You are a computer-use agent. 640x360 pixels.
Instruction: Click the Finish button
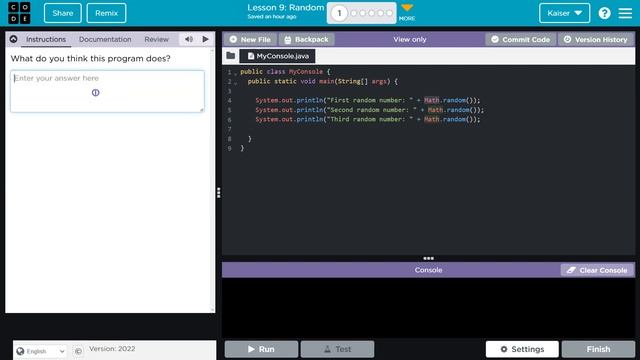(598, 349)
